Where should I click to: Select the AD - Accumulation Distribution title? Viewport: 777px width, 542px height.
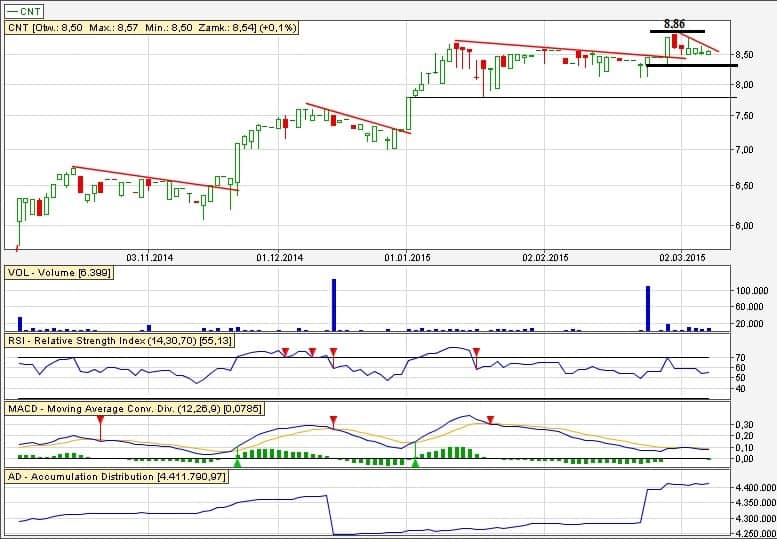click(x=117, y=477)
